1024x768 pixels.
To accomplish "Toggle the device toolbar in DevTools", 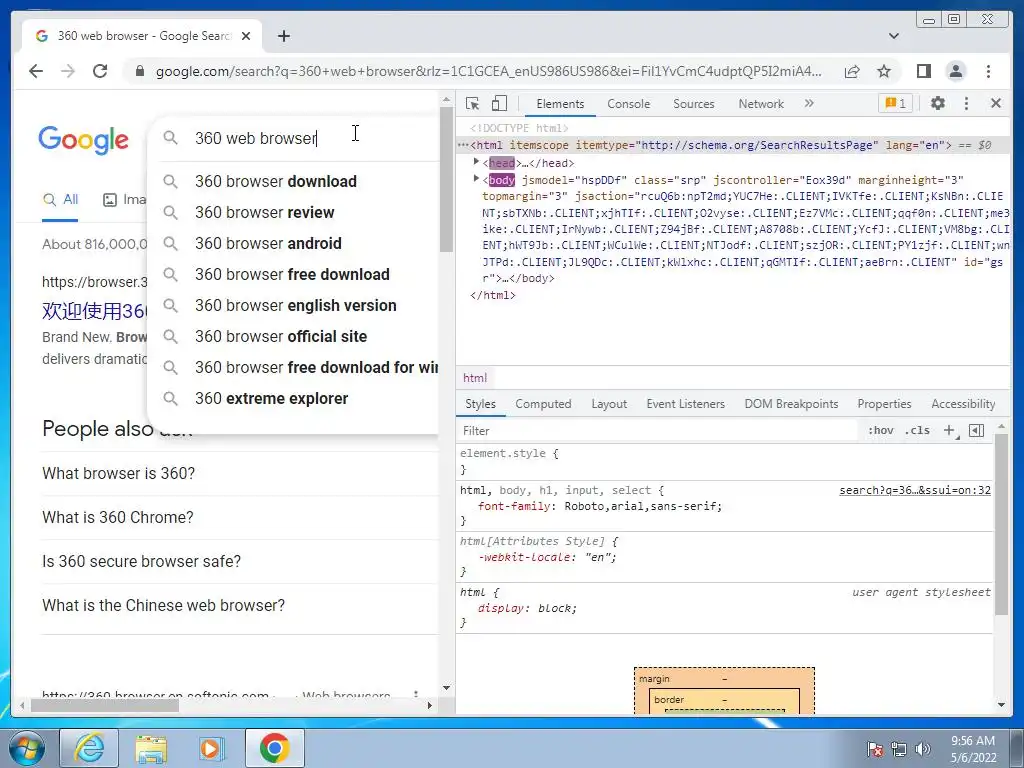I will click(x=499, y=103).
